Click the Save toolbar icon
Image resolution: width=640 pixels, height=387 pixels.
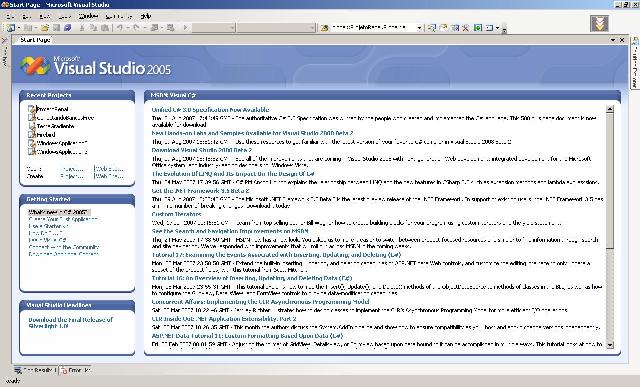pyautogui.click(x=56, y=28)
